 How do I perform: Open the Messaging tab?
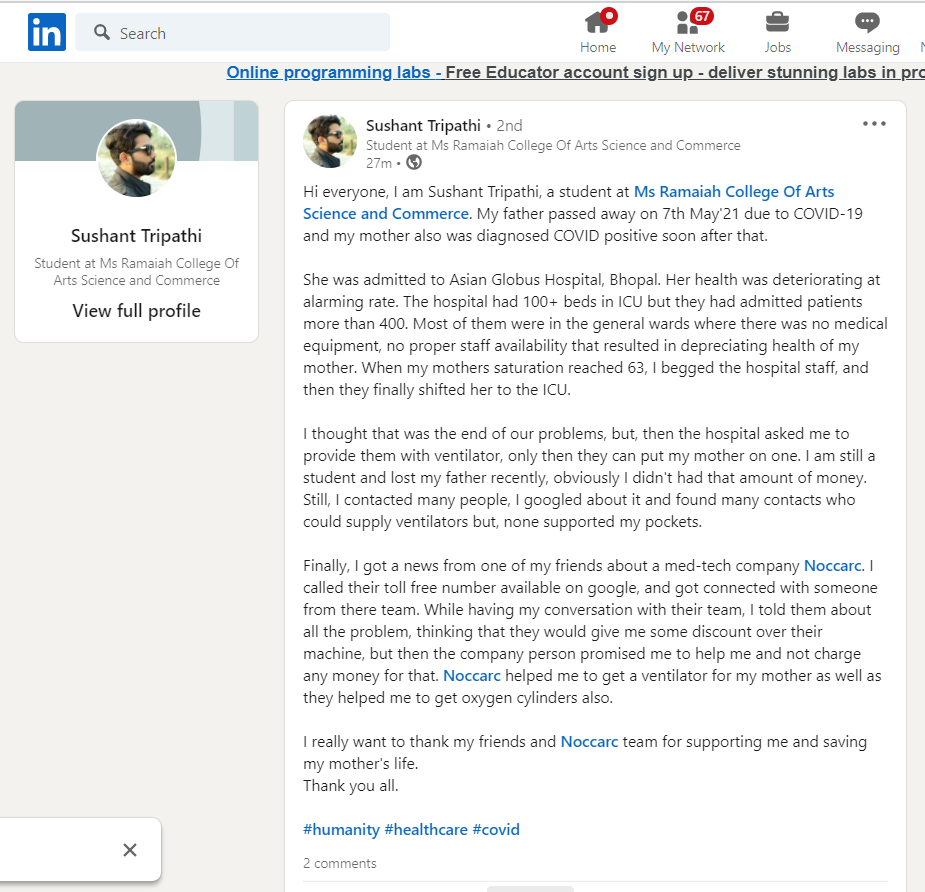pos(867,32)
